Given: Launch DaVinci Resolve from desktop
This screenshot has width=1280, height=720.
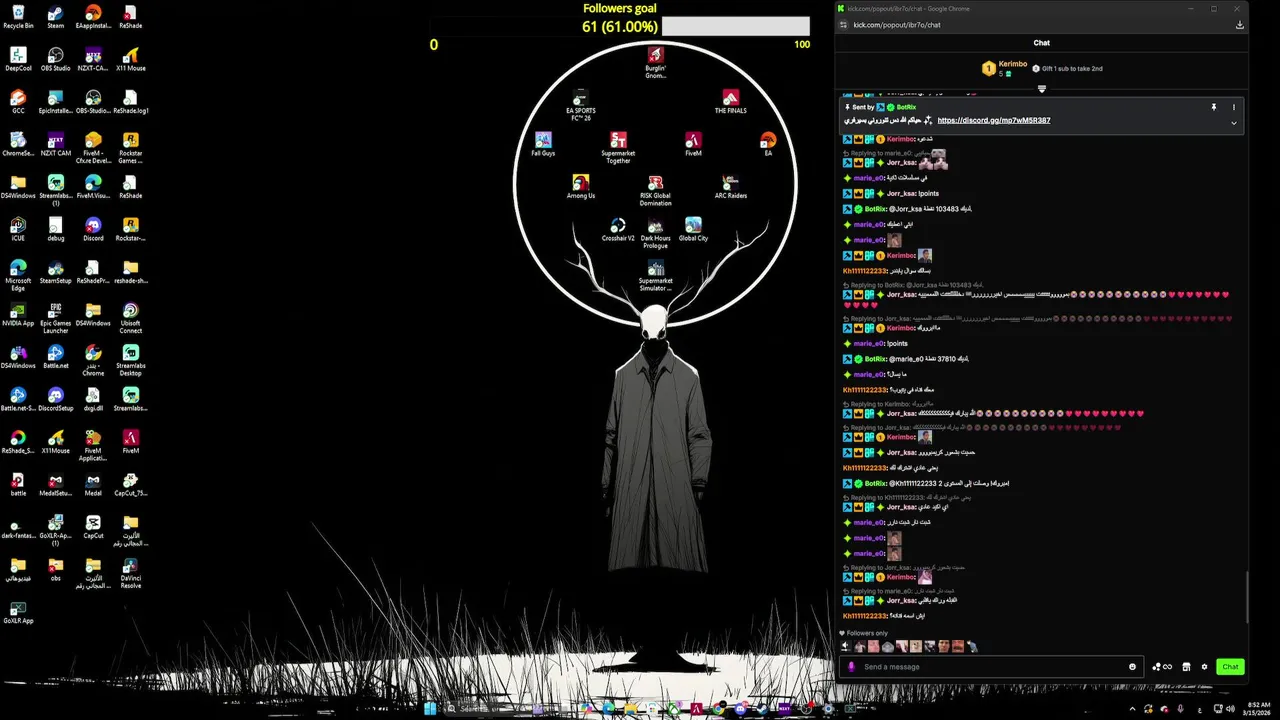Looking at the screenshot, I should click(131, 574).
